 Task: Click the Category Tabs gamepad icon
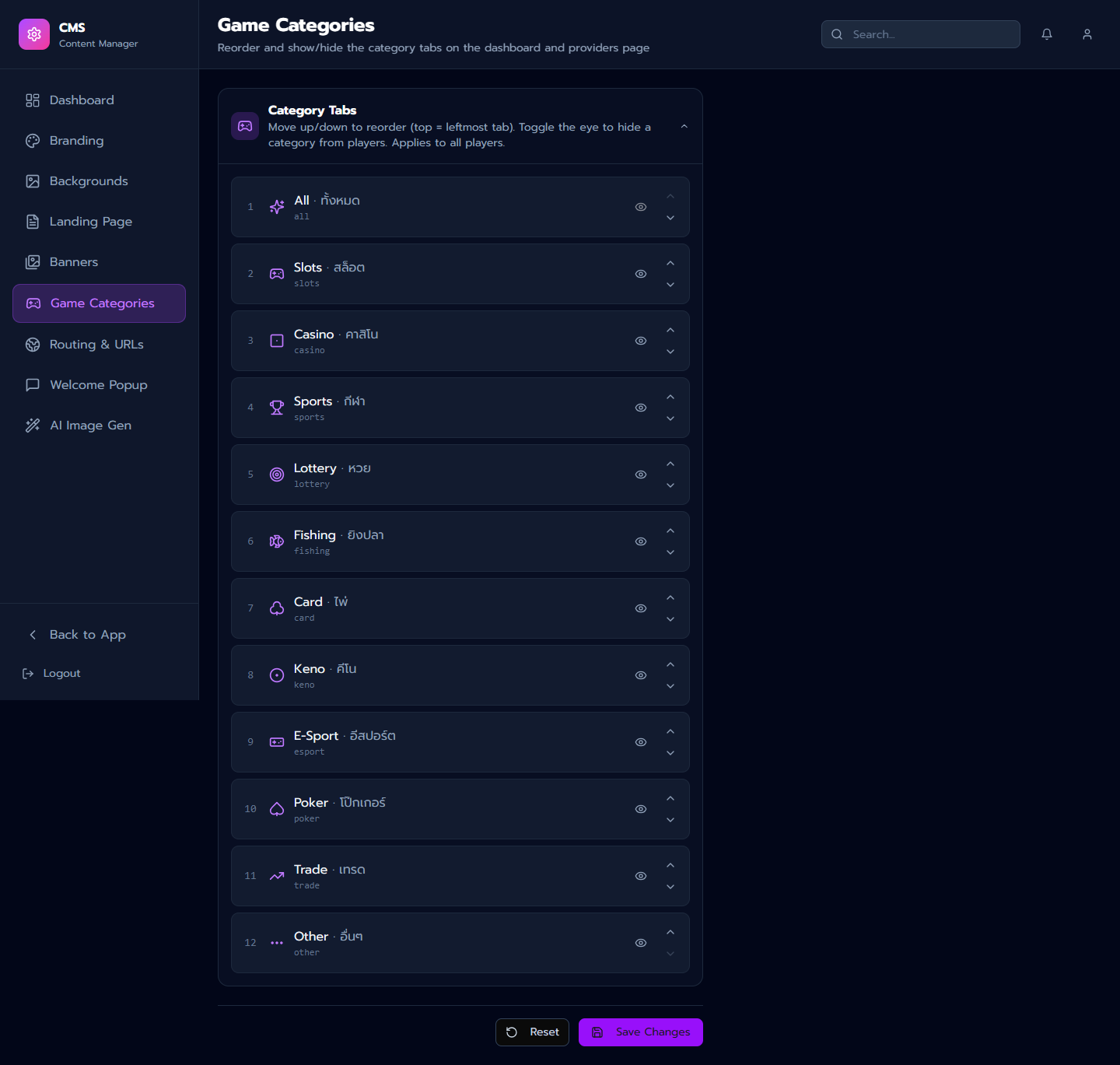click(x=245, y=126)
